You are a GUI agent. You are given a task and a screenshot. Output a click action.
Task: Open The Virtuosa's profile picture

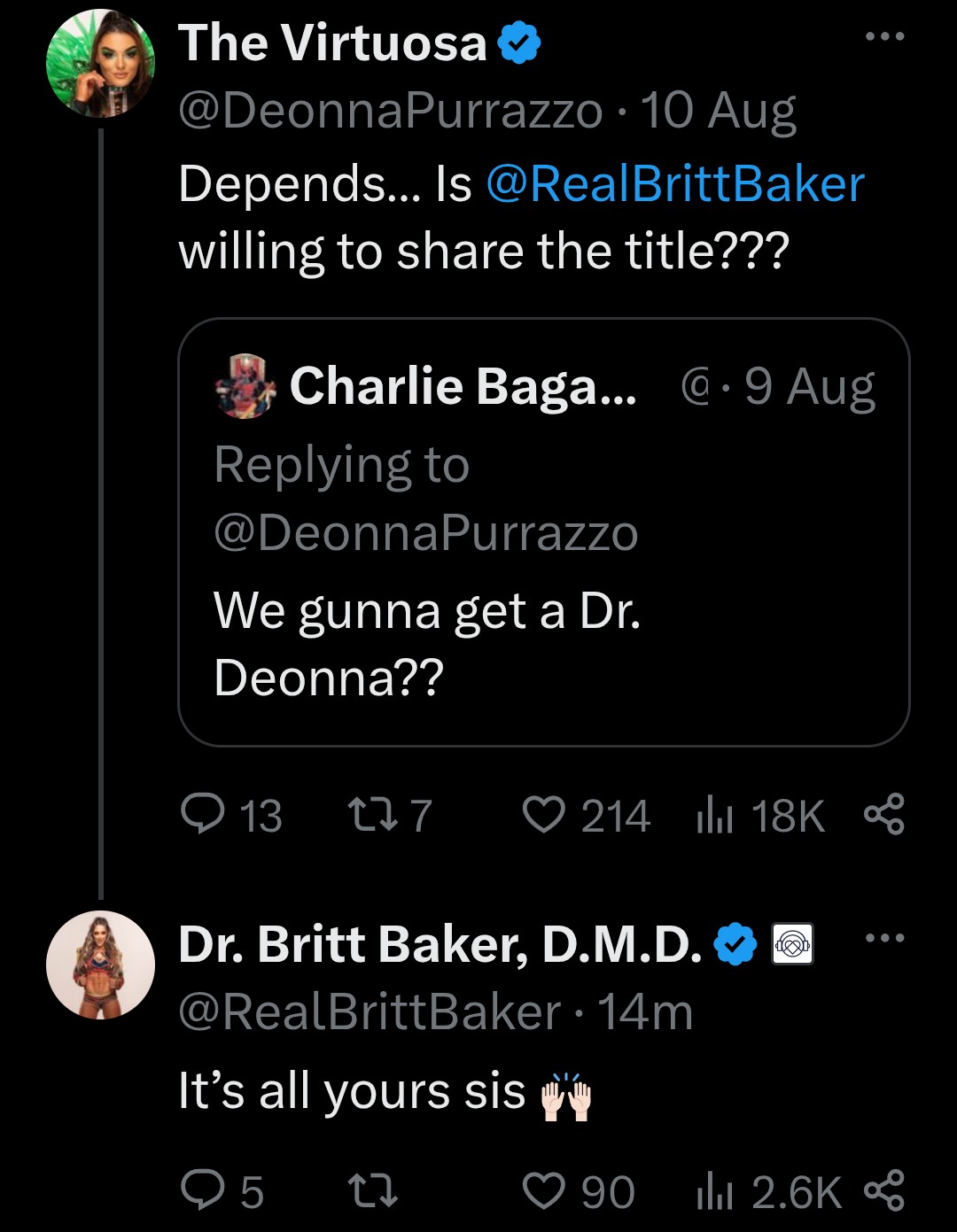[100, 64]
